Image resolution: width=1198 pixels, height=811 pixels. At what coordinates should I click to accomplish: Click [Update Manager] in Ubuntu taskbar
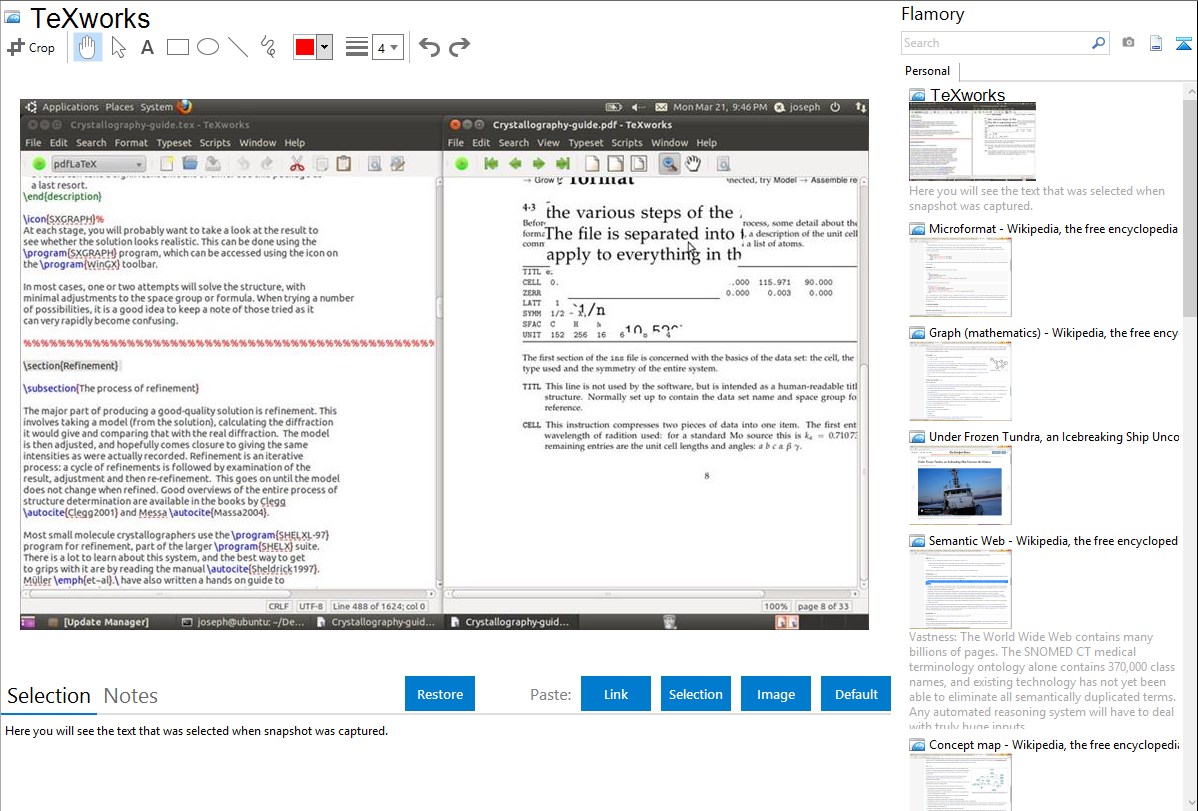pyautogui.click(x=106, y=622)
